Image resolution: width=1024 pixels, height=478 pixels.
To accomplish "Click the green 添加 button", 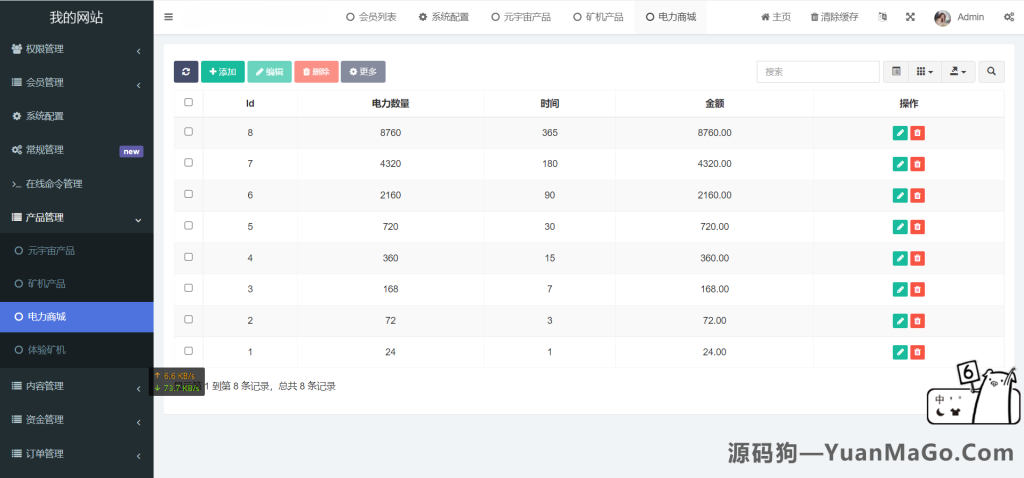I will [x=222, y=72].
